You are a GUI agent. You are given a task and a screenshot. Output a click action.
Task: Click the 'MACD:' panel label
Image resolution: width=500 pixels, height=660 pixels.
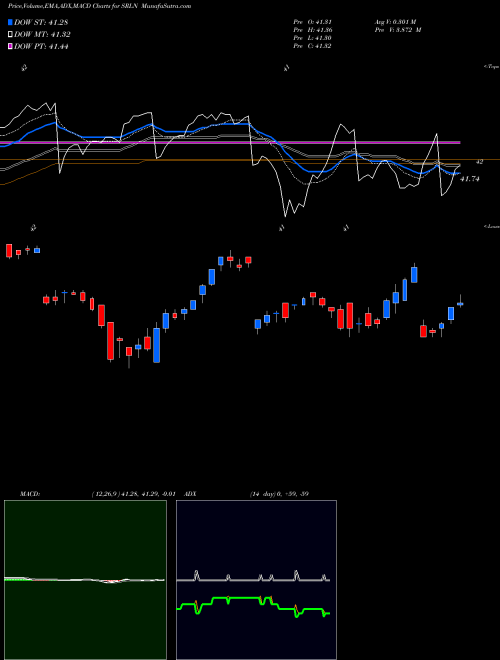pyautogui.click(x=30, y=494)
